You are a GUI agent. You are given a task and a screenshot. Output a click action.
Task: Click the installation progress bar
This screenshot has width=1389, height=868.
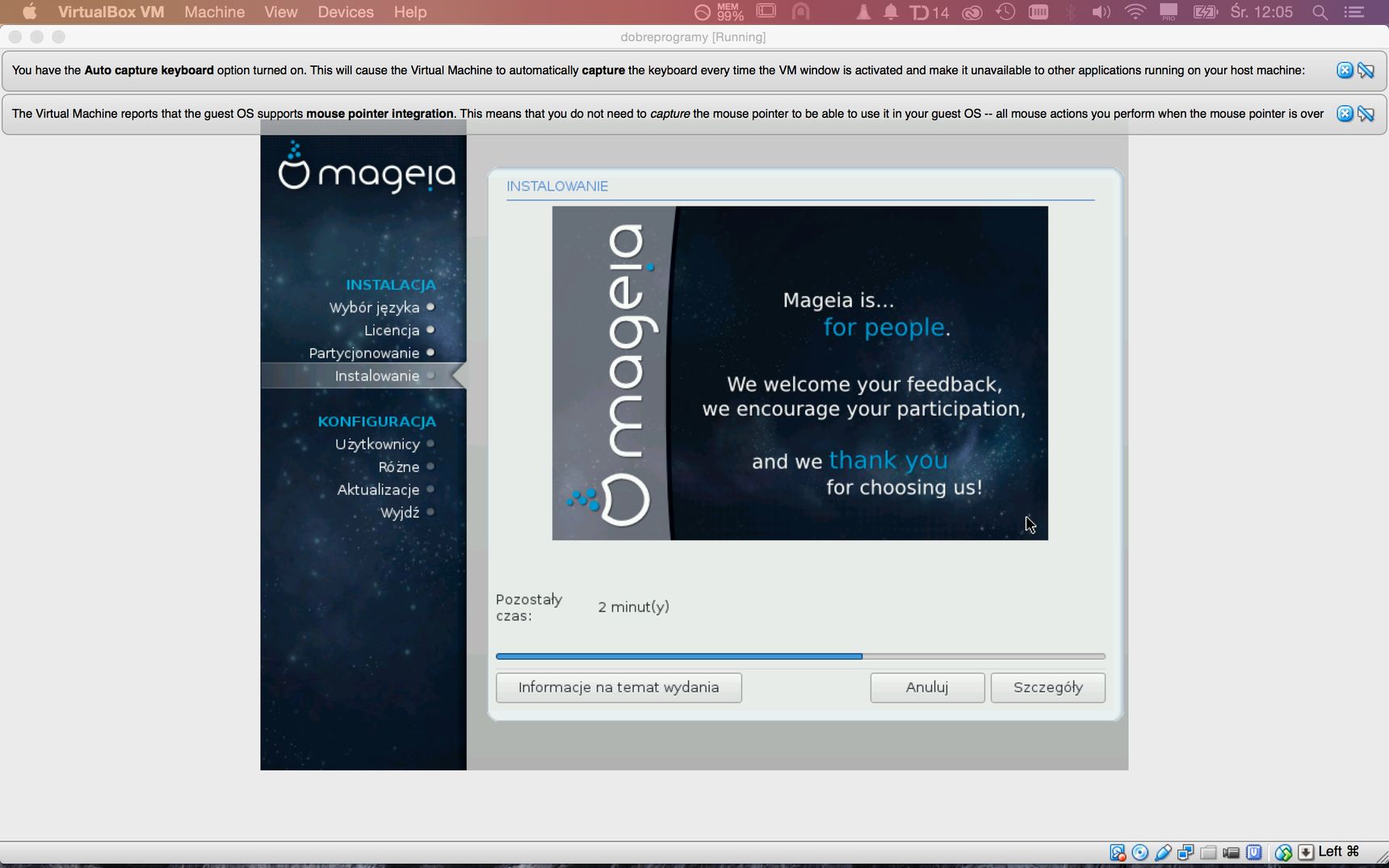pyautogui.click(x=800, y=656)
